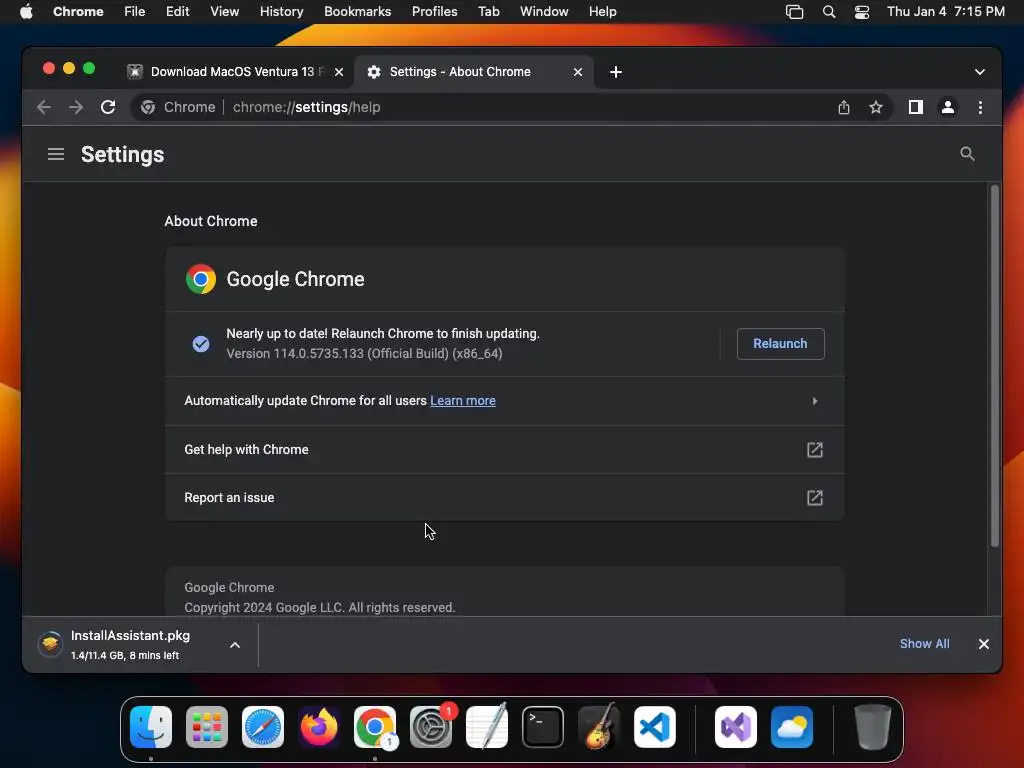Click the date and time in menu bar
1024x768 pixels.
(946, 12)
